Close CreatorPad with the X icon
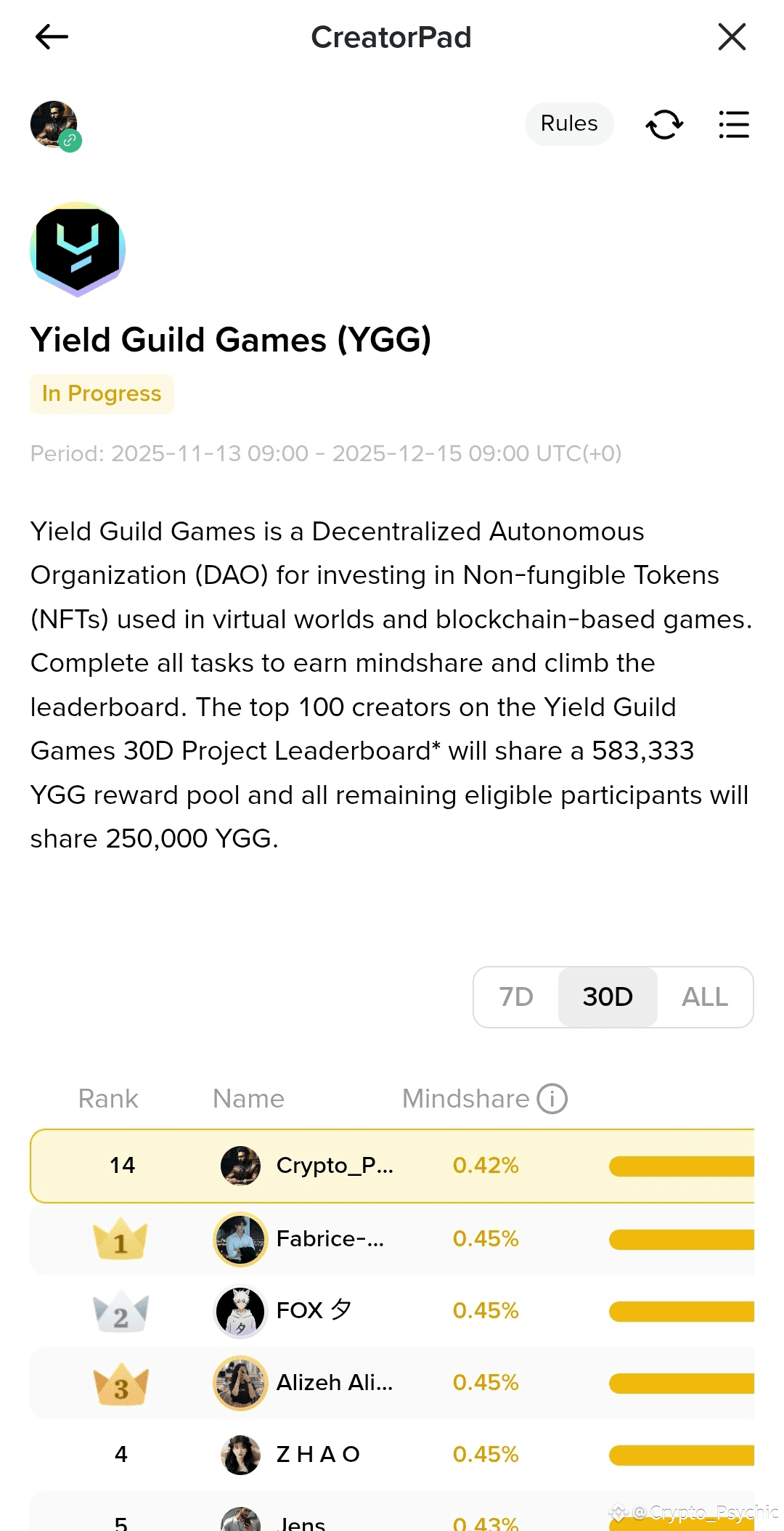Screen dimensions: 784x1531 click(x=732, y=36)
